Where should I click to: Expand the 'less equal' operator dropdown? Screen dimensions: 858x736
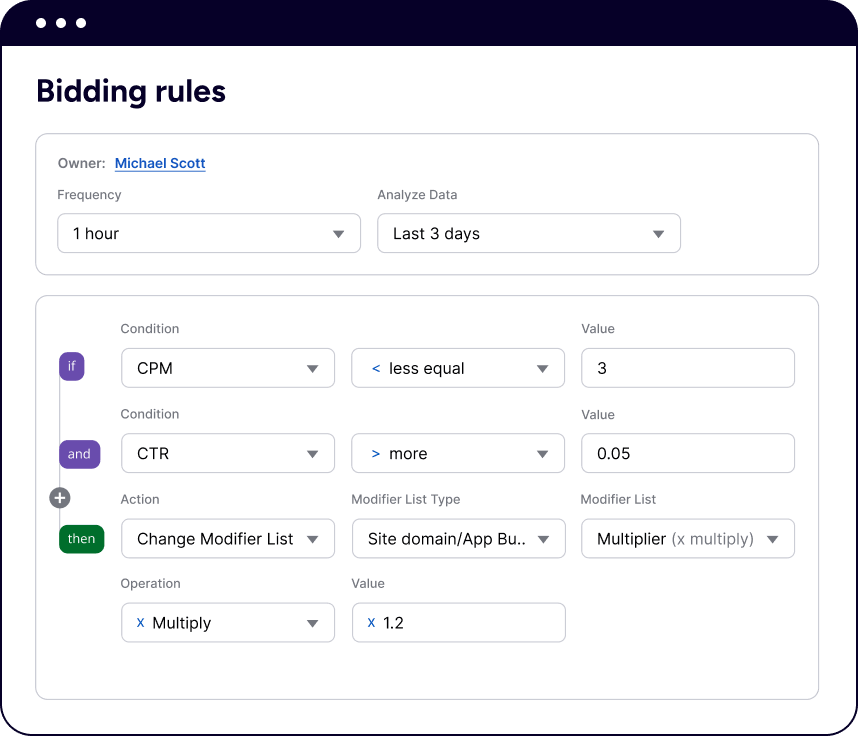point(457,368)
